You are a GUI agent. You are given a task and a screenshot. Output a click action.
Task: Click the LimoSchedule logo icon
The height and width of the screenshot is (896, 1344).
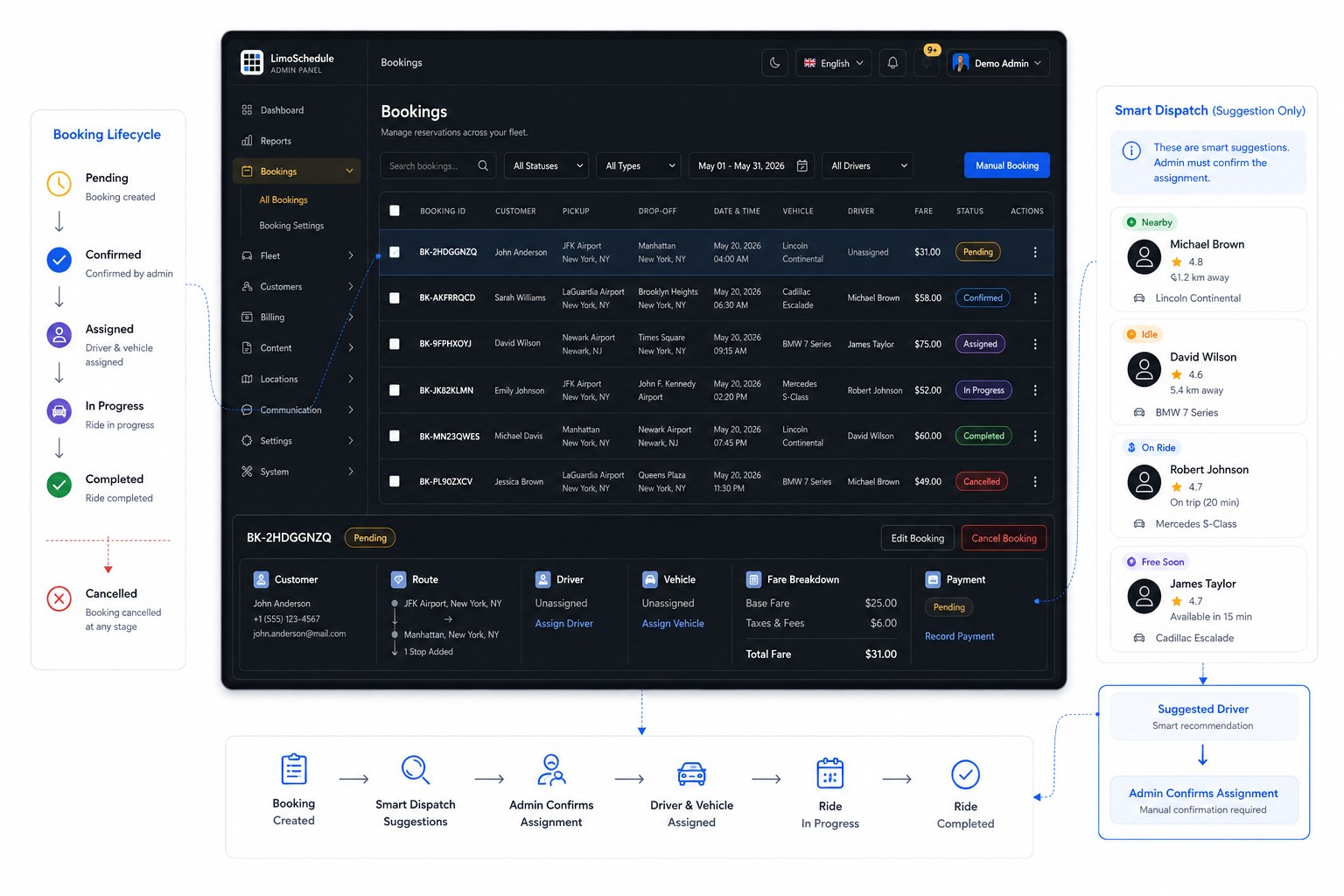(252, 62)
